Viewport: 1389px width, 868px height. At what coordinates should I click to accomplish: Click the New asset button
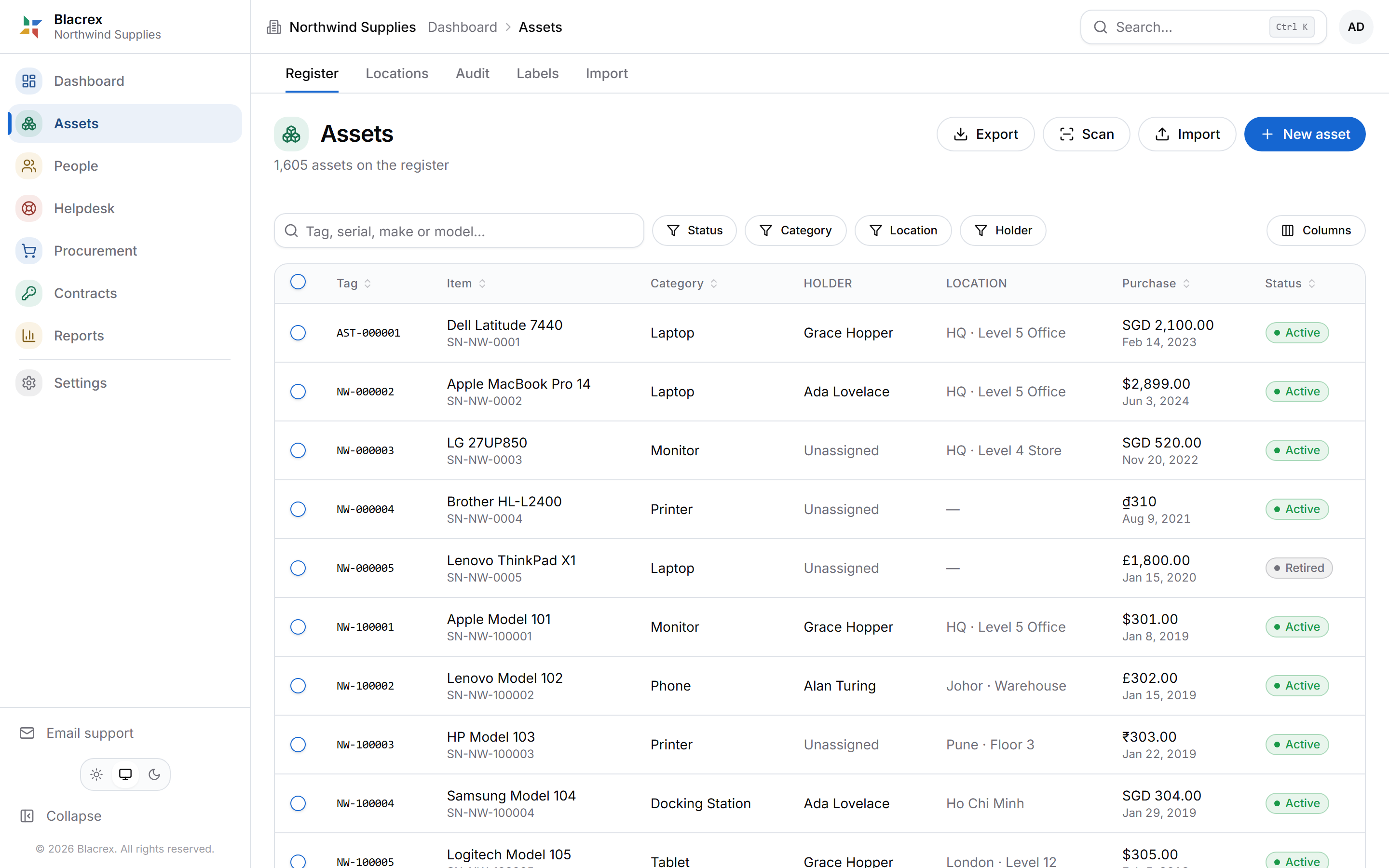pyautogui.click(x=1305, y=135)
